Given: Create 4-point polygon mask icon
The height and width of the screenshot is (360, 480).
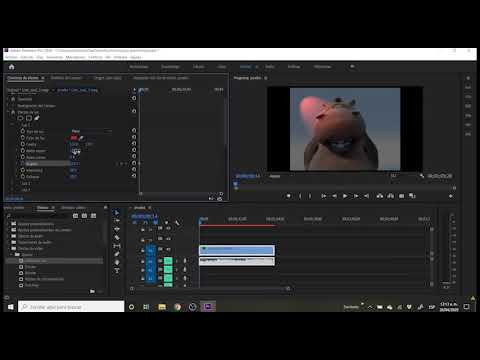Looking at the screenshot, I should click(x=29, y=118).
